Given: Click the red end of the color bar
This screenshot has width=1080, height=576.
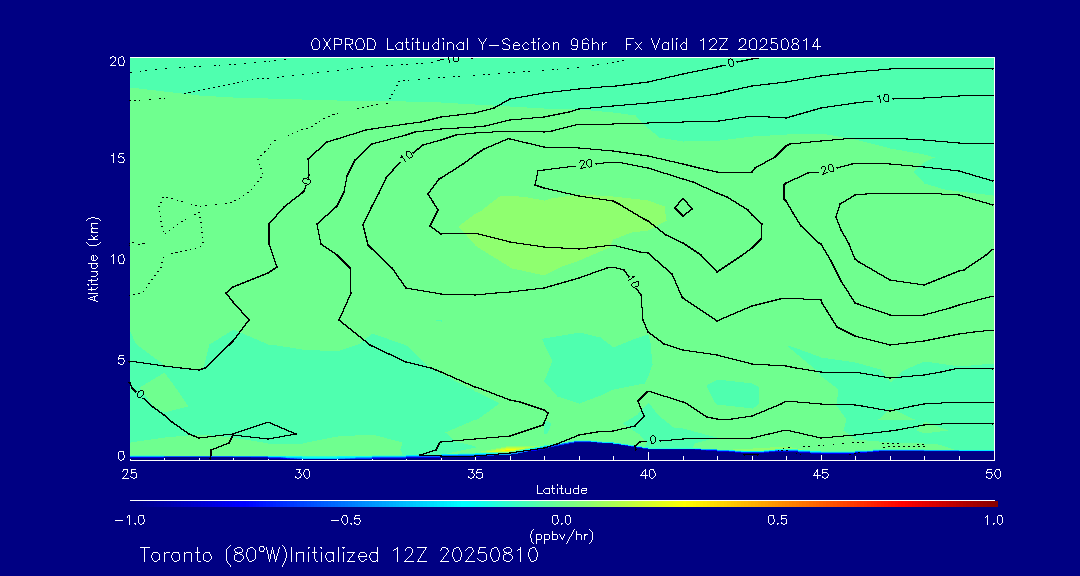Looking at the screenshot, I should 988,502.
